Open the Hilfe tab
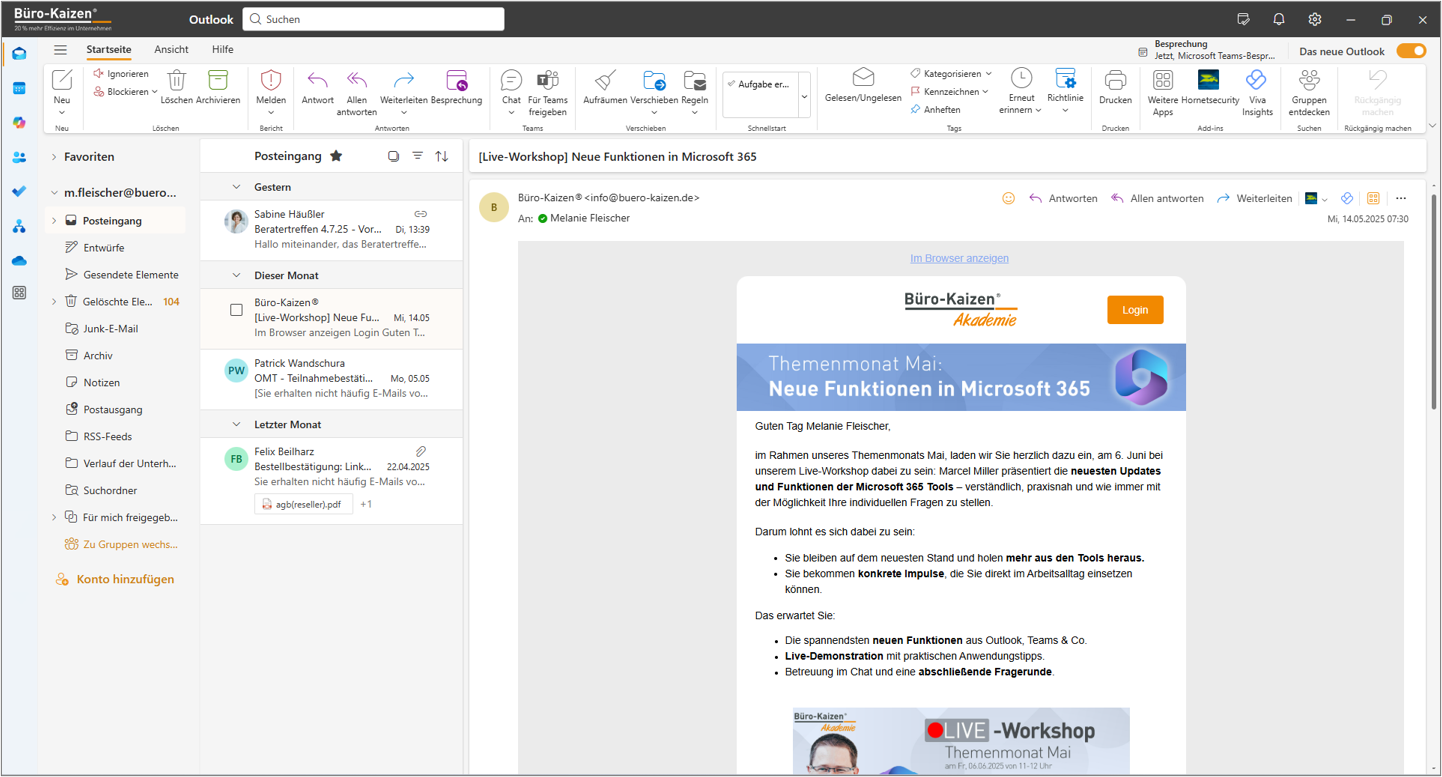 pos(222,49)
